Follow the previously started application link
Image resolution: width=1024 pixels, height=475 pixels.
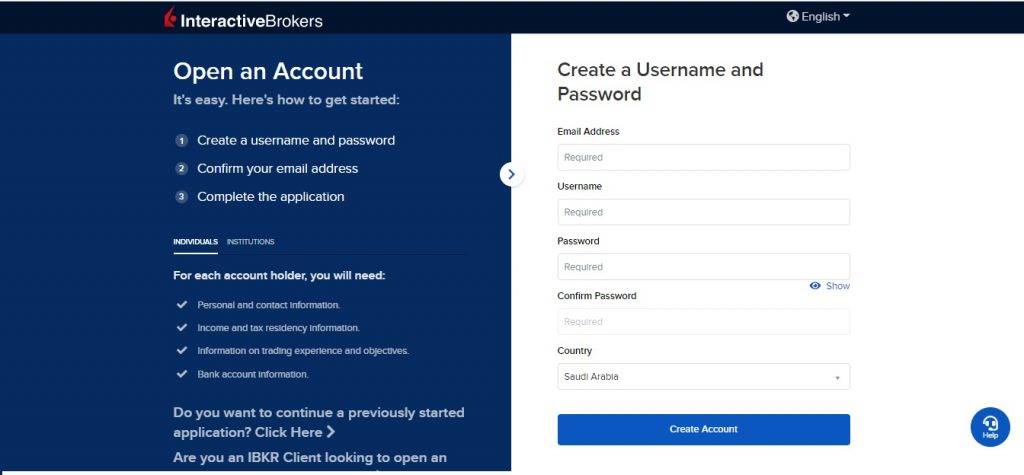[x=319, y=423]
